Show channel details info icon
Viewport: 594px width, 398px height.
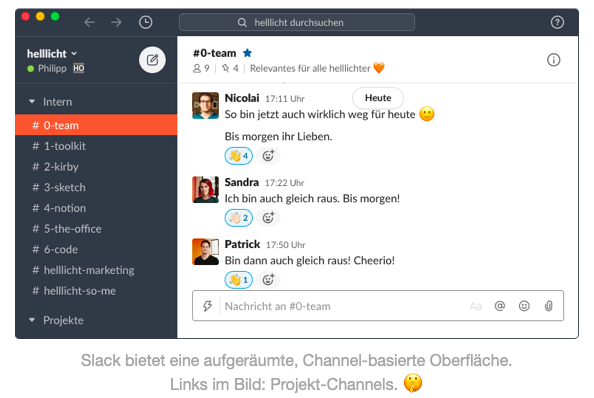[553, 60]
